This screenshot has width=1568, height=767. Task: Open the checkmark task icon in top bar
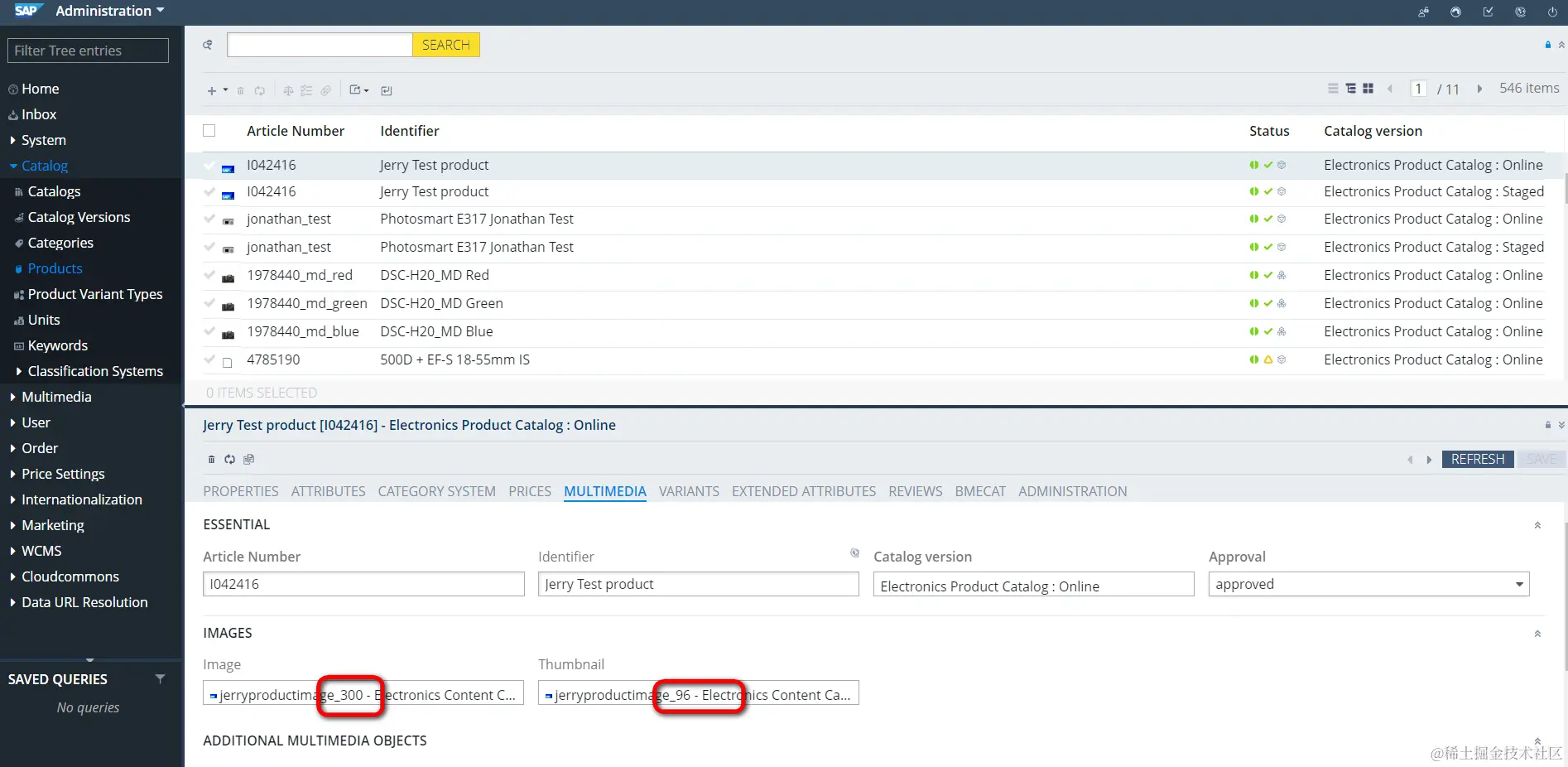tap(1488, 12)
